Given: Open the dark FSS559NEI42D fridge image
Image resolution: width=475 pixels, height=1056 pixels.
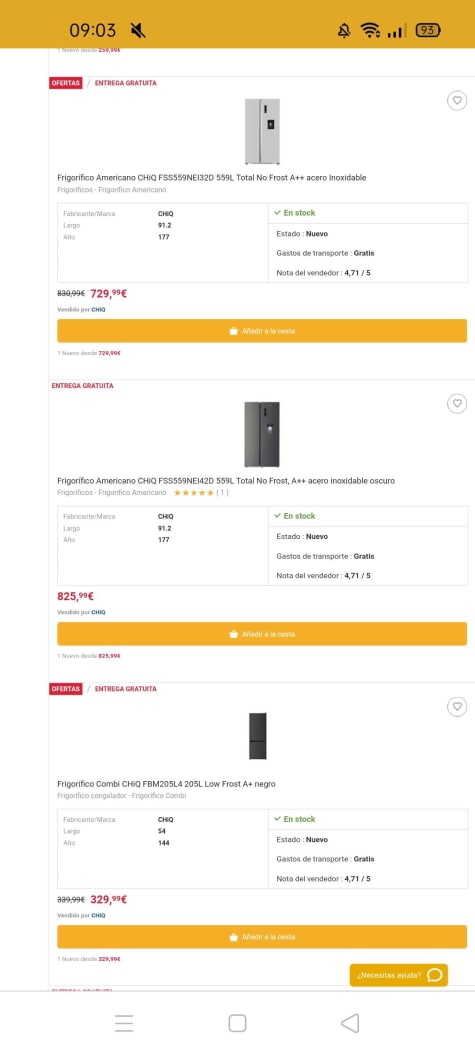Looking at the screenshot, I should tap(262, 434).
